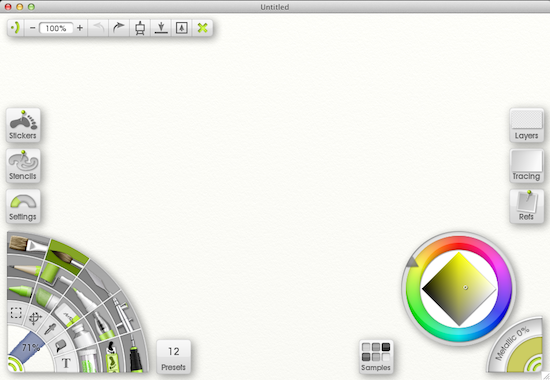Select the Transform tool
Viewport: 550px width, 380px height.
35,318
